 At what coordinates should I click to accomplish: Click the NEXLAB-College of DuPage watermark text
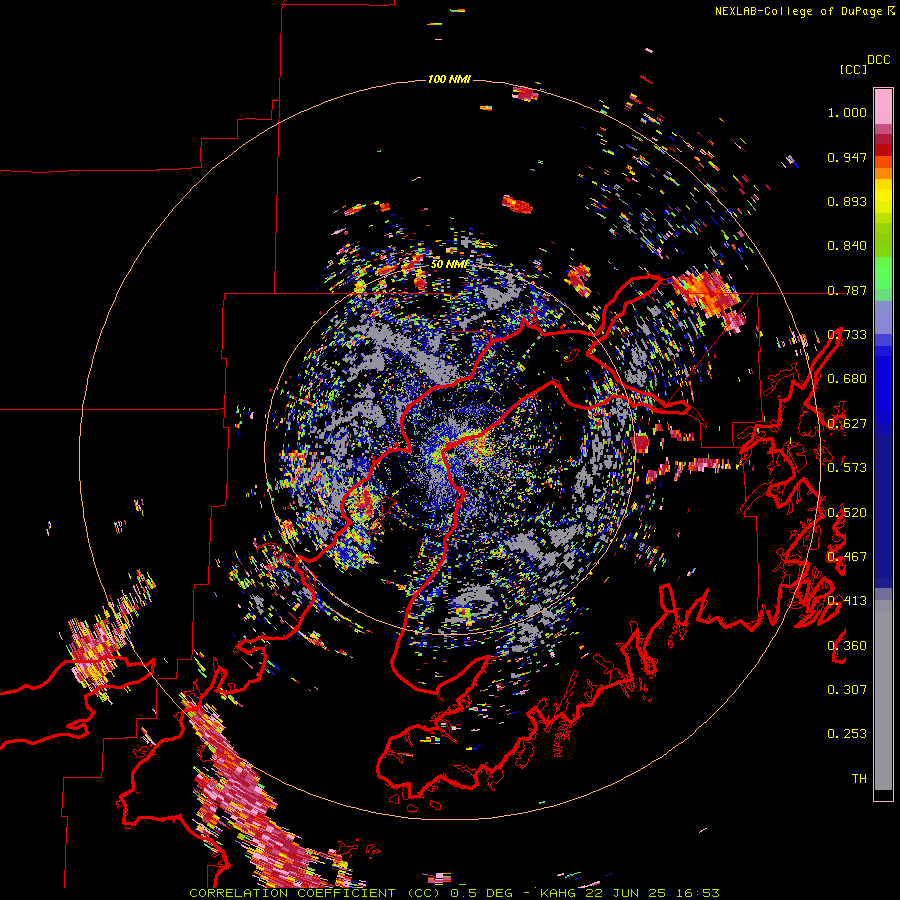798,11
